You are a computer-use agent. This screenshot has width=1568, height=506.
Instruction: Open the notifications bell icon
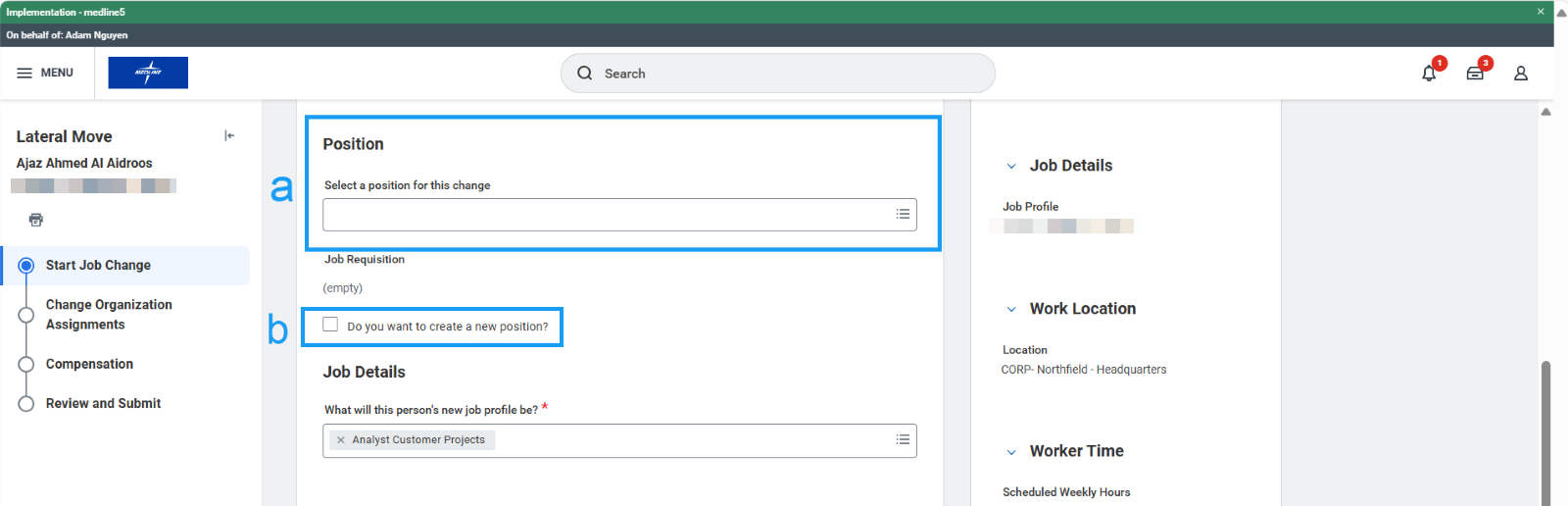(x=1429, y=74)
